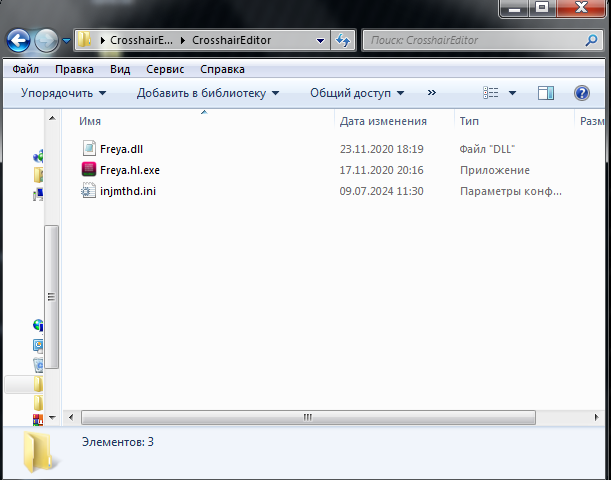611x480 pixels.
Task: Click the refresh button next to address bar
Action: click(344, 41)
